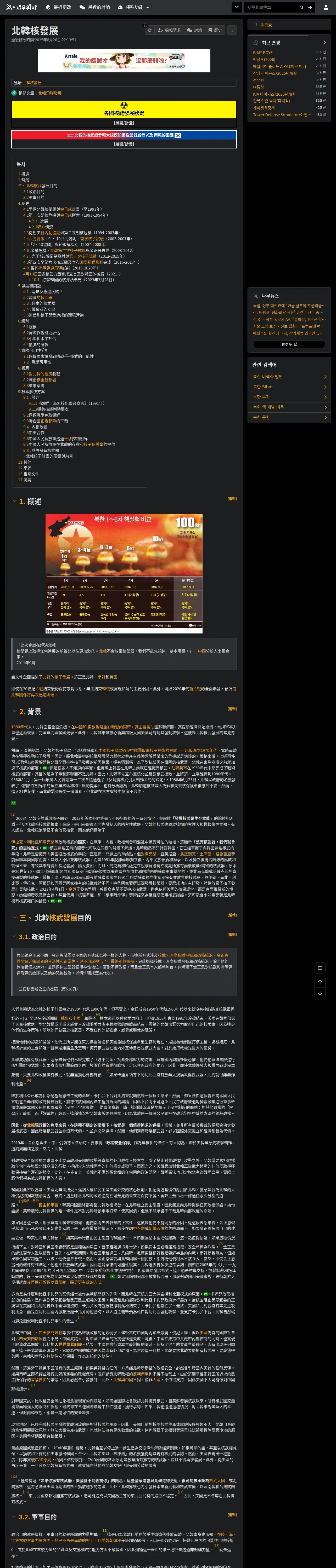
Task: Star this article with the star icon
Action: click(x=149, y=30)
